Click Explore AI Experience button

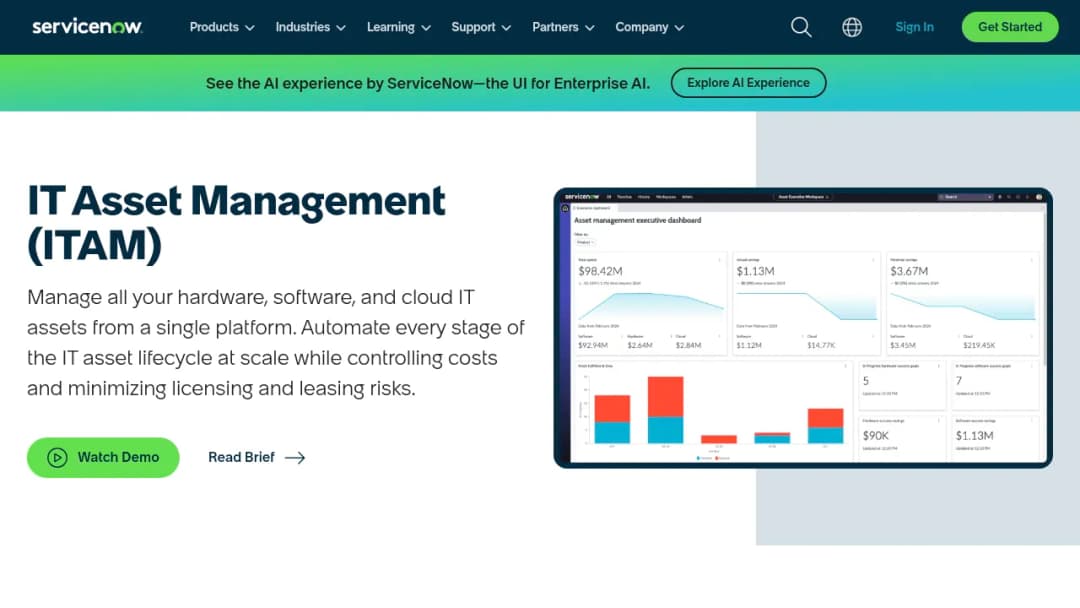748,83
